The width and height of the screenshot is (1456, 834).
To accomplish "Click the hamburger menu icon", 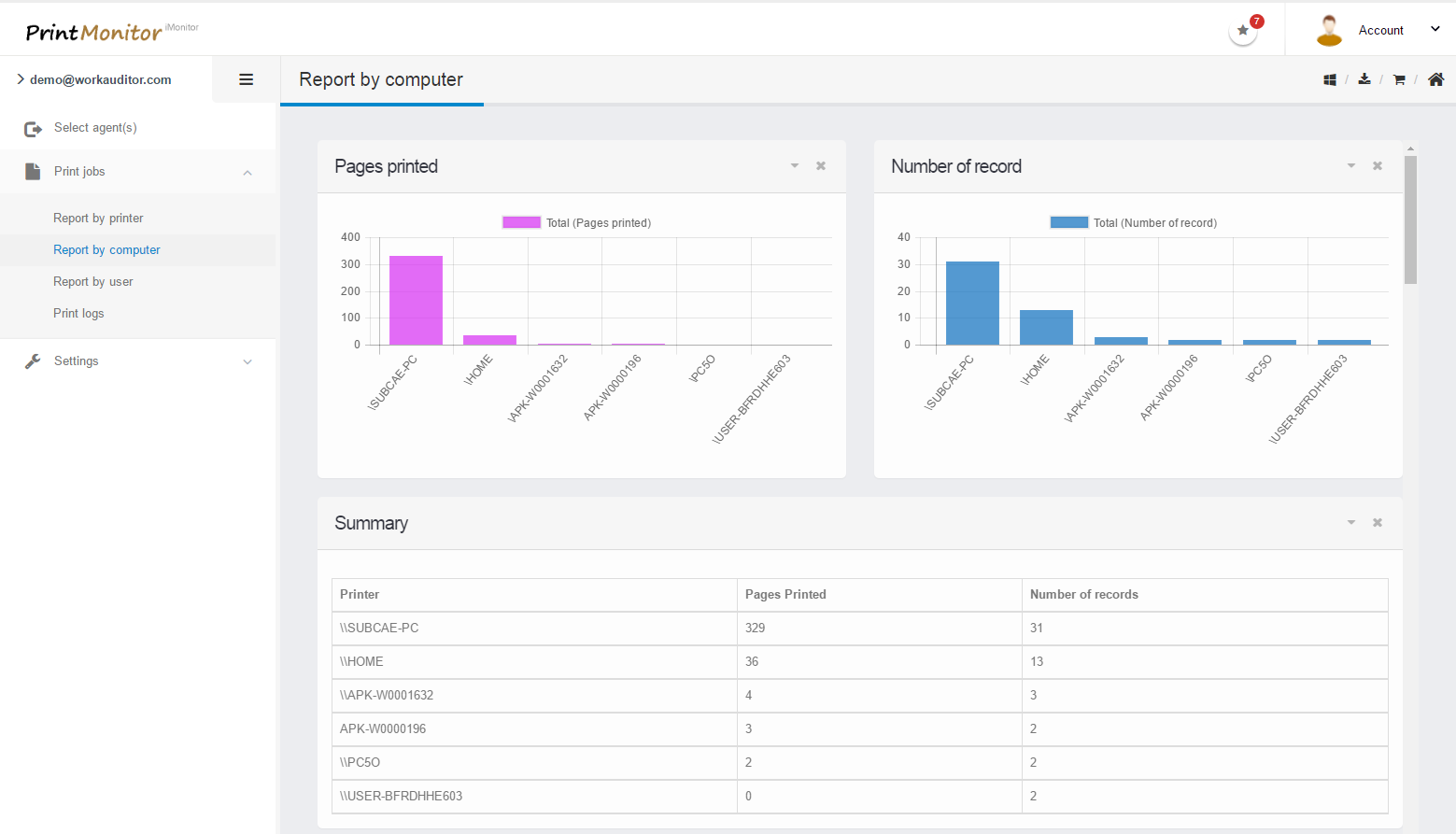I will coord(247,79).
